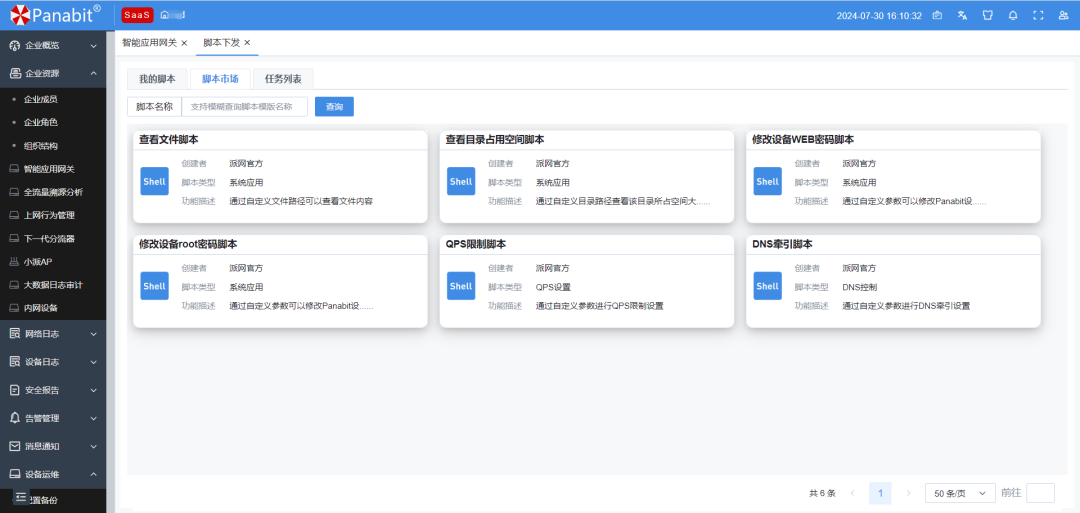This screenshot has width=1080, height=513.
Task: Click the sidebar collapse icon at bottom left
Action: point(21,497)
